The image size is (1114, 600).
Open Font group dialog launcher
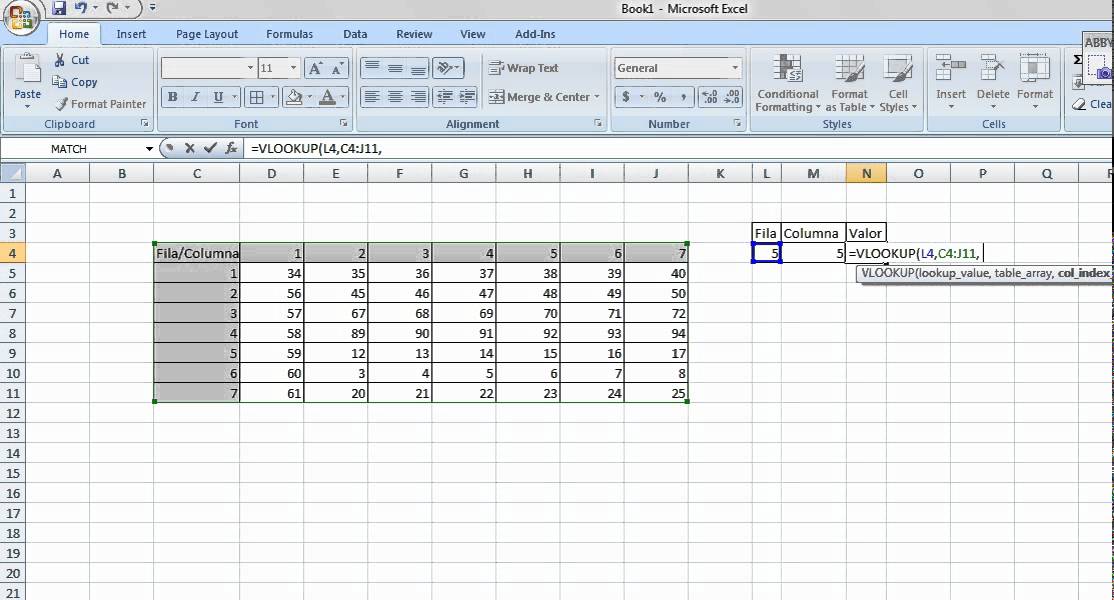[x=344, y=124]
